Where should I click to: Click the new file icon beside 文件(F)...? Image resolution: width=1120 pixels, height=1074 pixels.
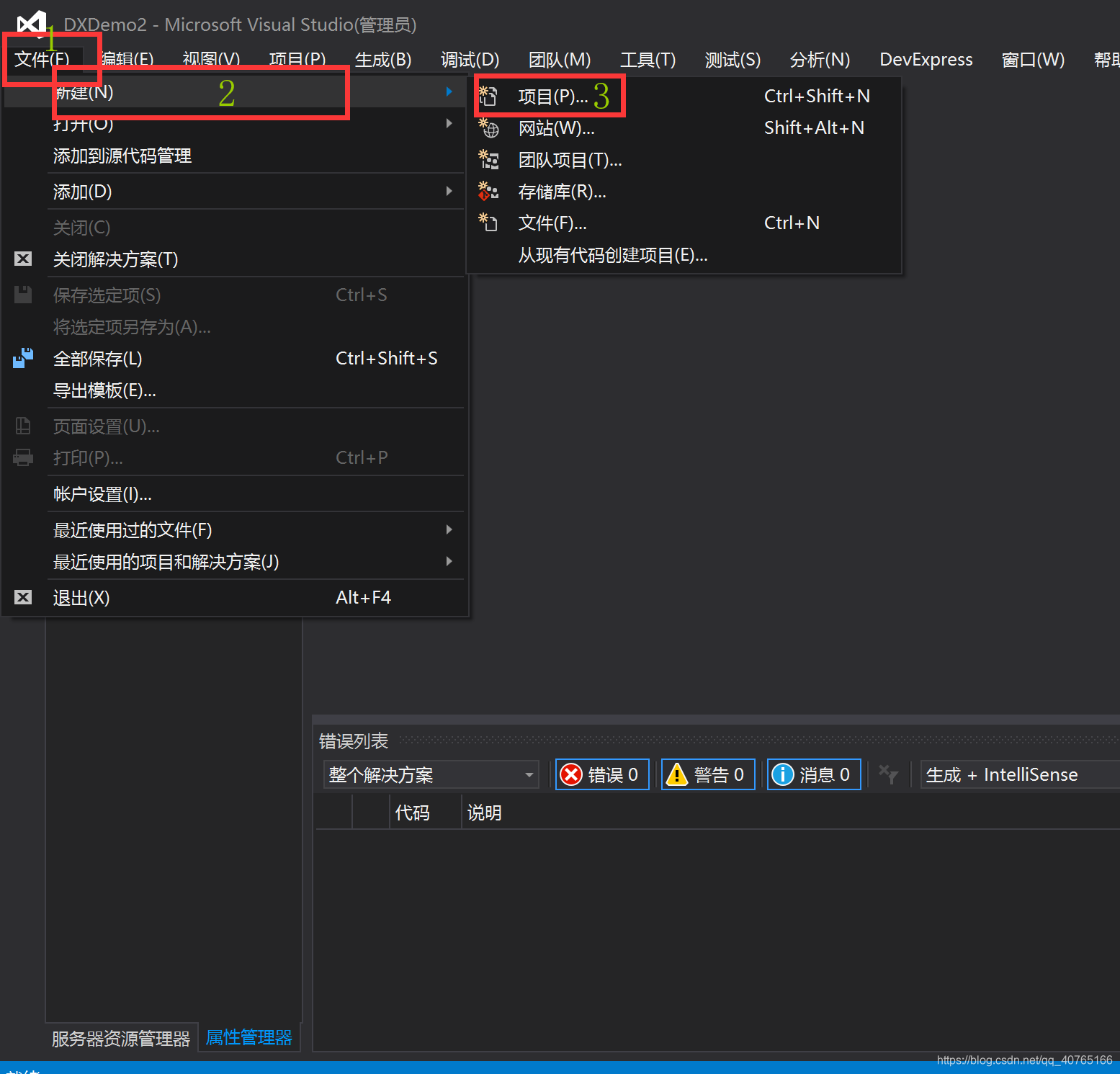[489, 223]
